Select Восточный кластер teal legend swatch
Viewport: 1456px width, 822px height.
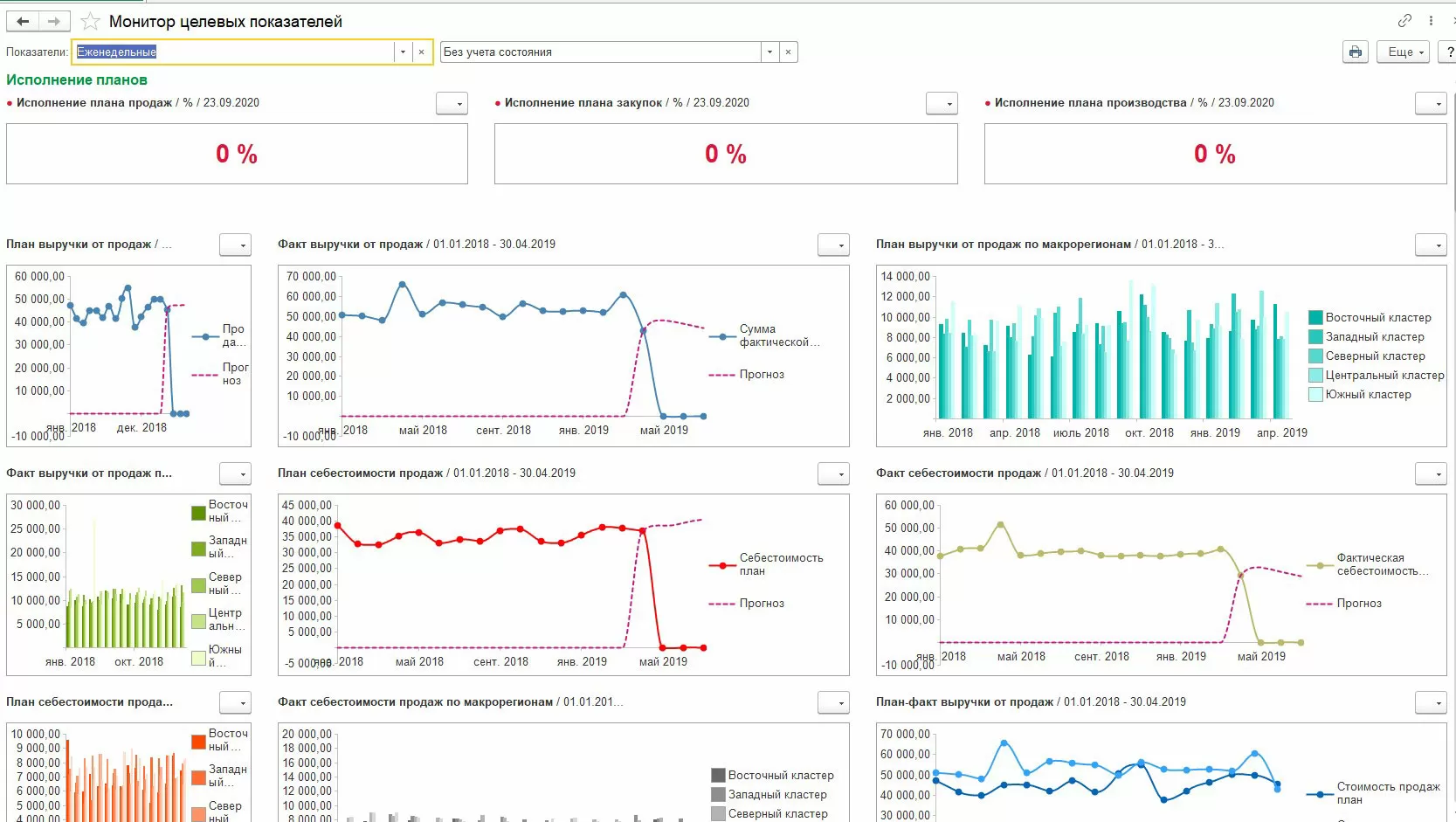coord(1315,317)
